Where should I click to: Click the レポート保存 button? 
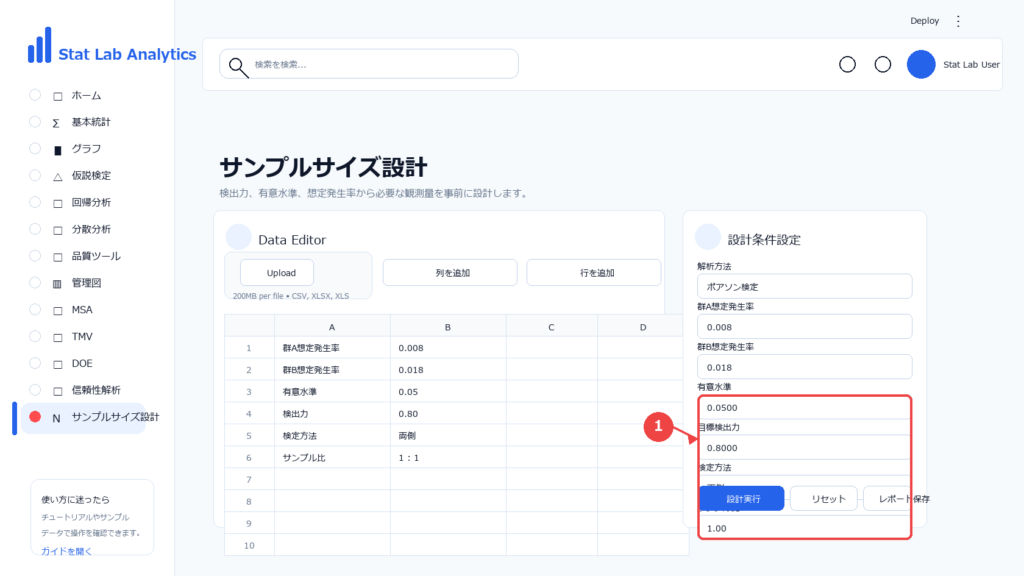point(896,499)
